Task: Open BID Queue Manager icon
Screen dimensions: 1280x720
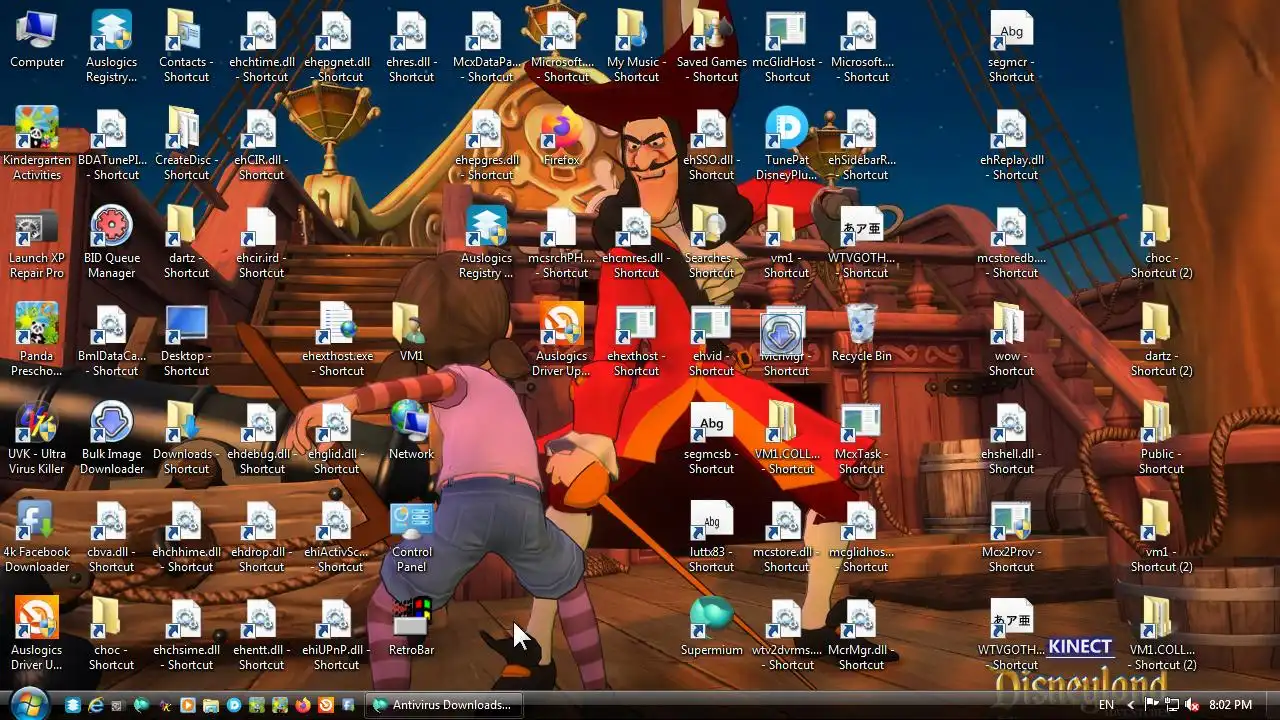Action: 111,243
